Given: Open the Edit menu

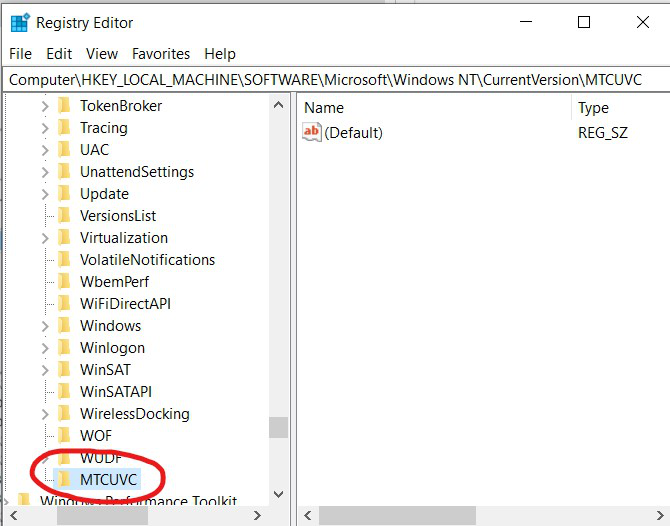Looking at the screenshot, I should (x=59, y=54).
